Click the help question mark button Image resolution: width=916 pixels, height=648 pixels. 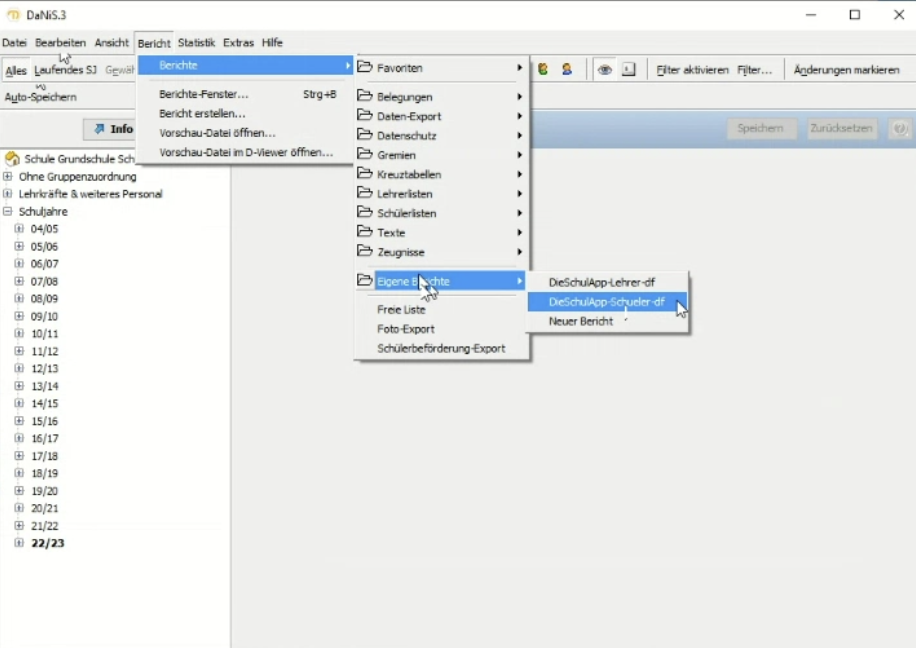(900, 129)
